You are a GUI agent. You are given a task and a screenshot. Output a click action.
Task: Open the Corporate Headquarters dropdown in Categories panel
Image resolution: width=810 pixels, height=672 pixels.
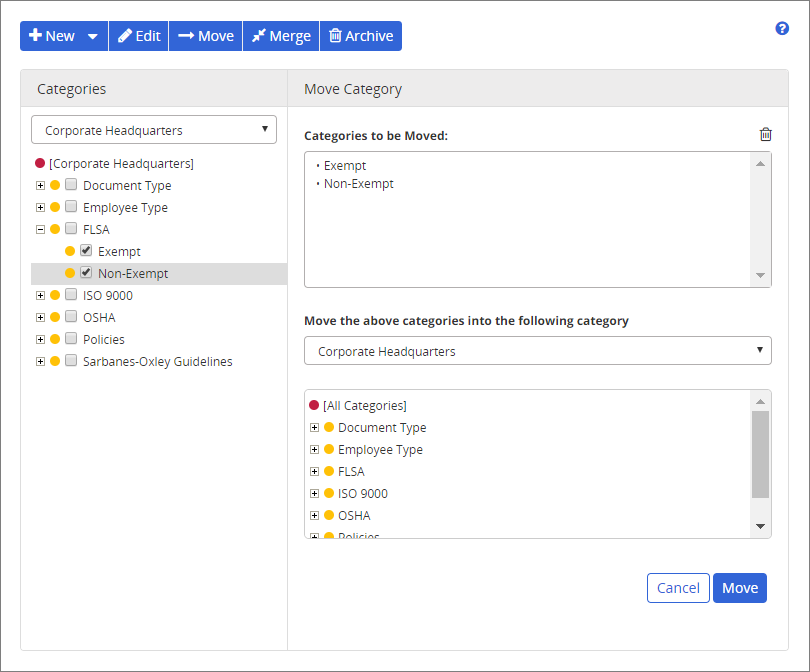click(154, 130)
